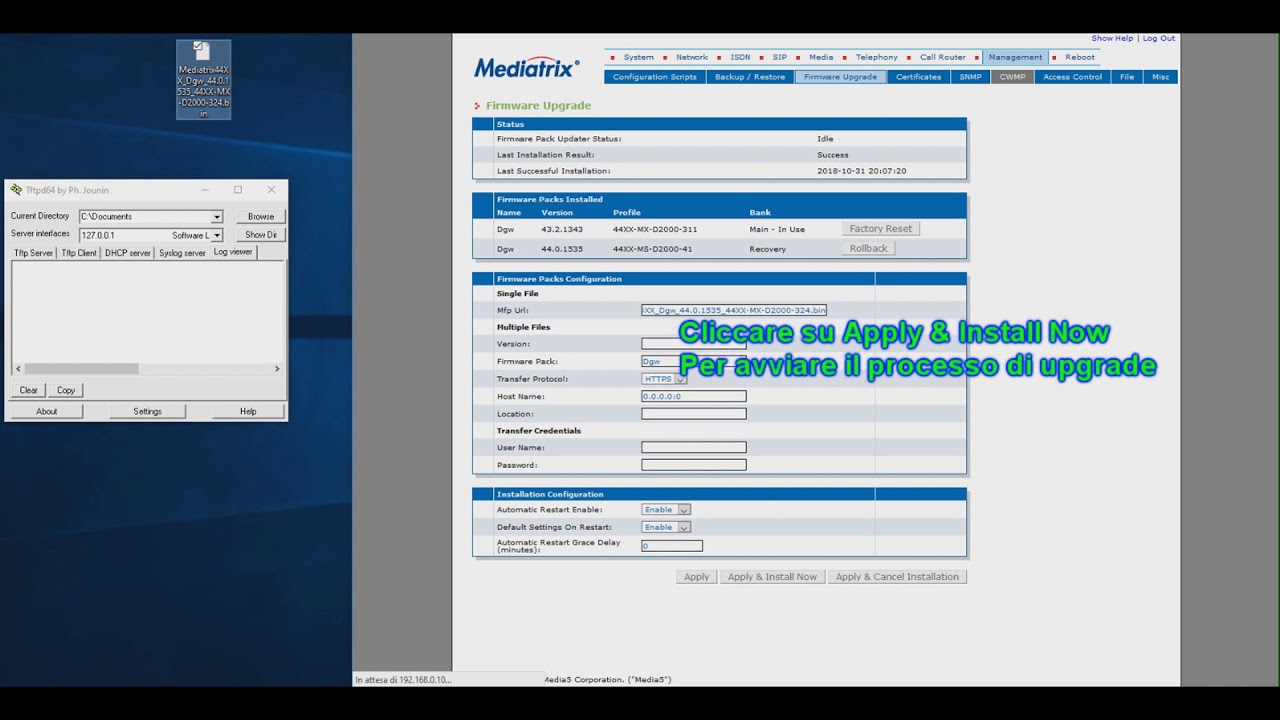The width and height of the screenshot is (1280, 720).
Task: Go to Configuration Scripts tab
Action: click(655, 77)
